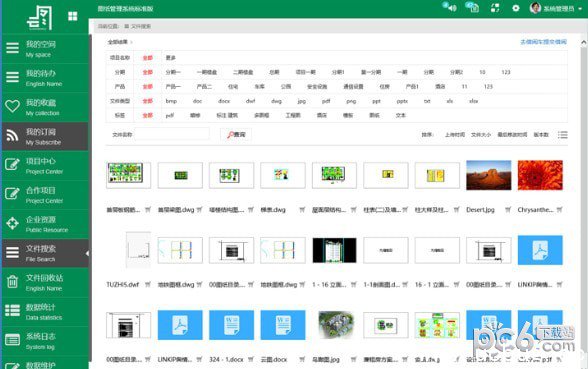Image resolution: width=588 pixels, height=369 pixels.
Task: Add 324 - 1.docx to the borrowing cart
Action: point(250,359)
